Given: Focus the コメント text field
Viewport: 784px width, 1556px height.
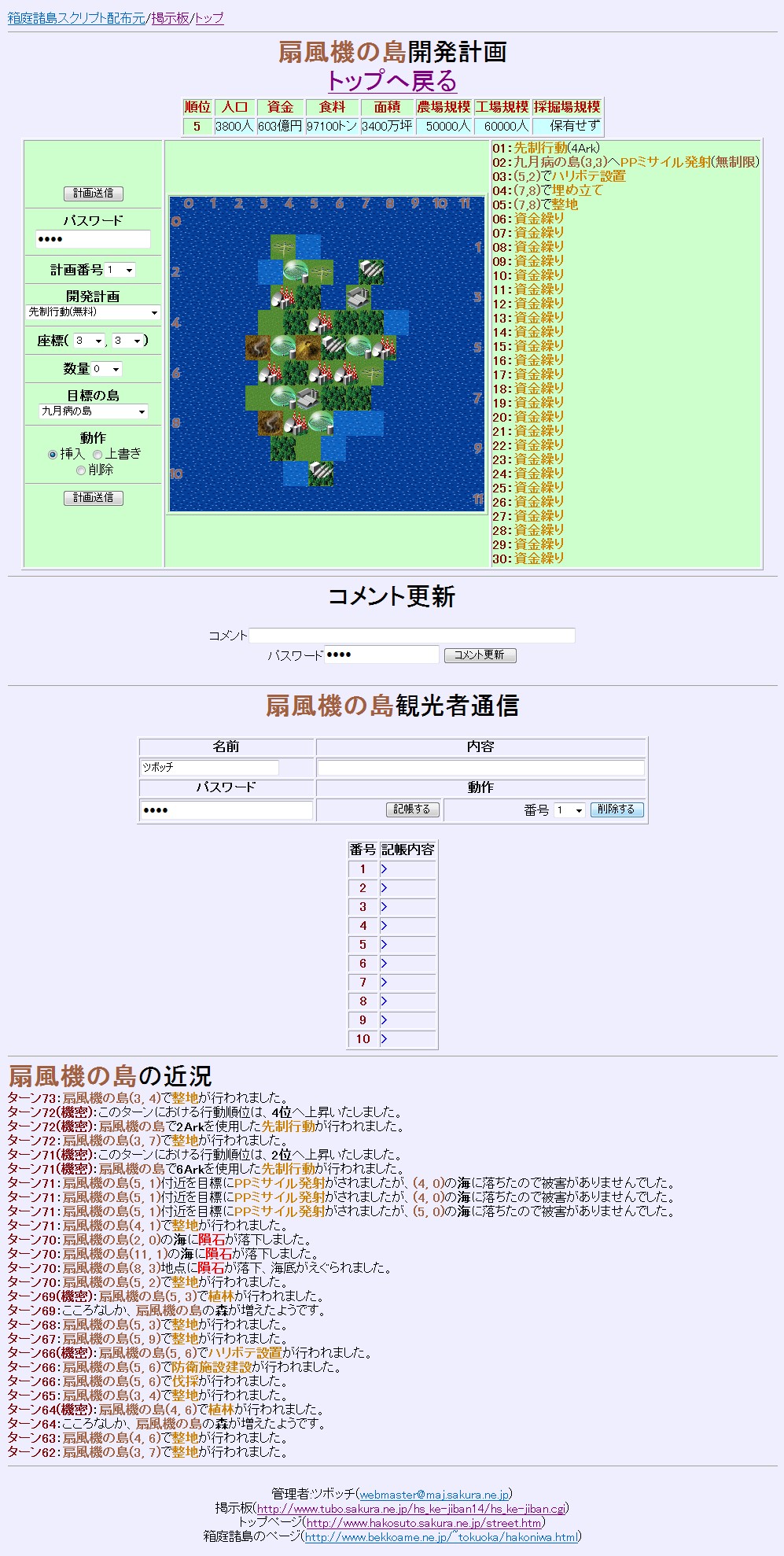Looking at the screenshot, I should [412, 636].
